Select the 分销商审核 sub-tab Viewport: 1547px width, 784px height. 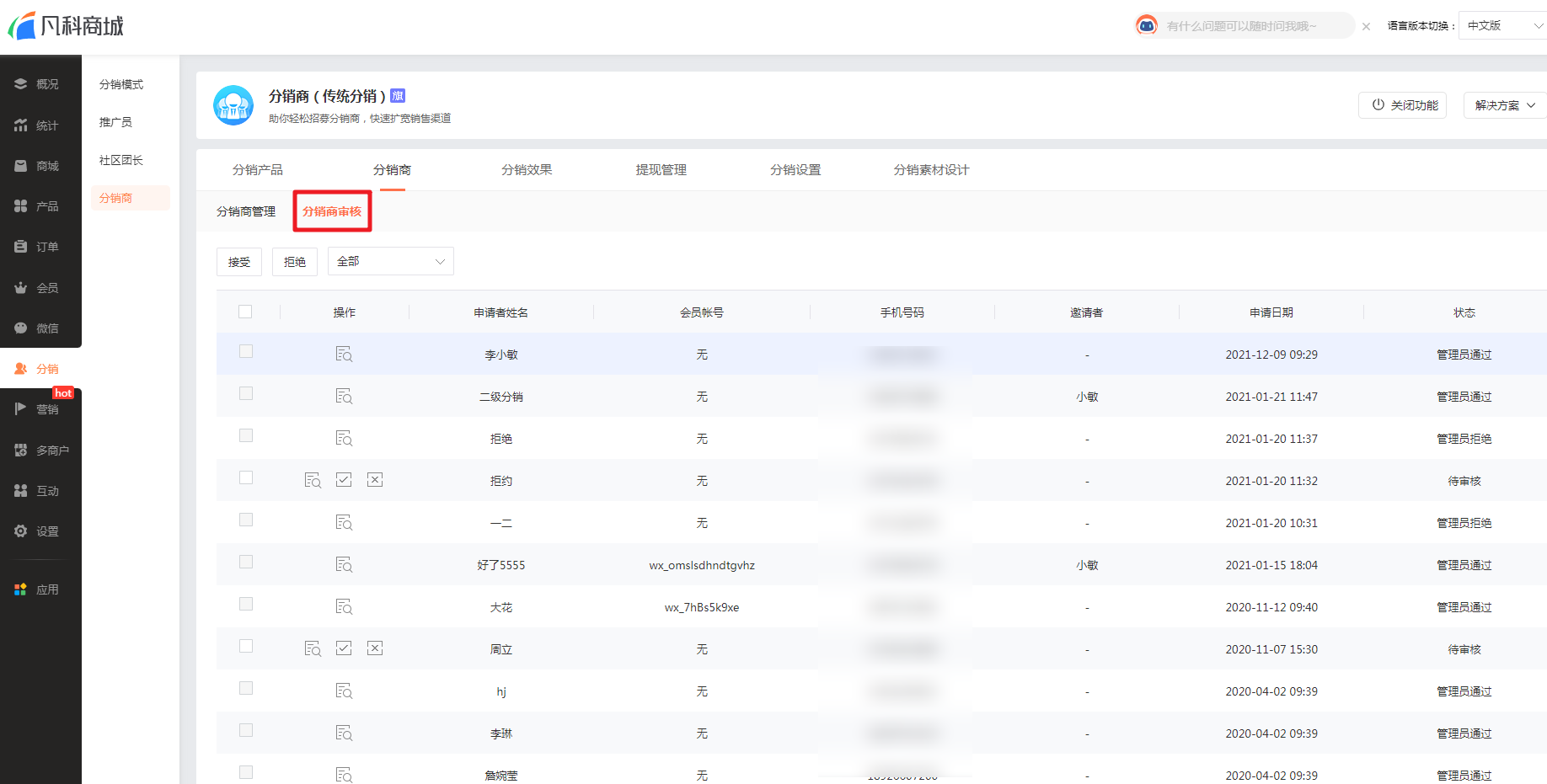(332, 211)
